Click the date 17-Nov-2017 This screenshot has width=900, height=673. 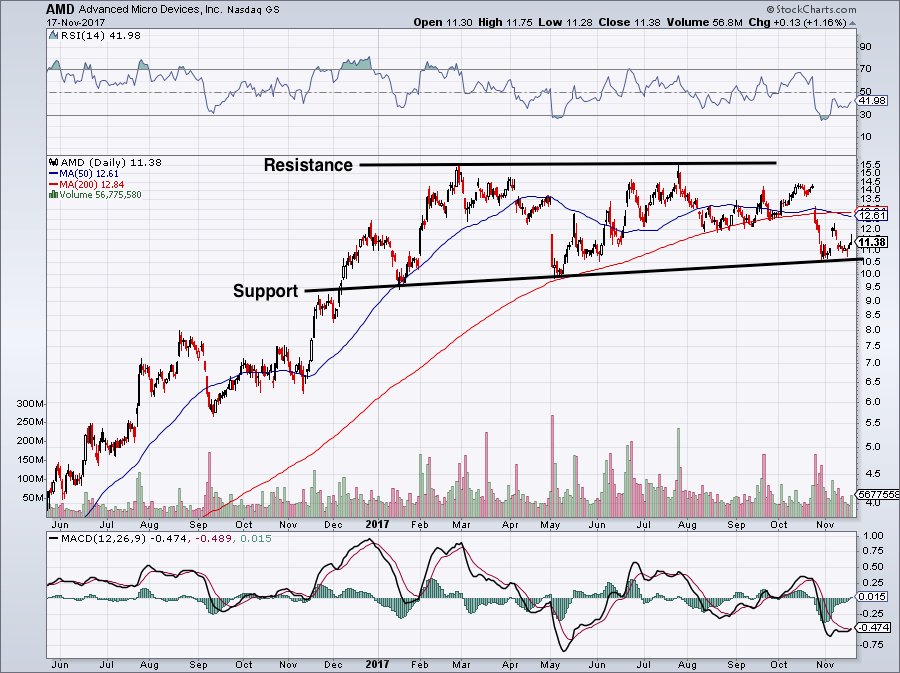click(x=76, y=22)
